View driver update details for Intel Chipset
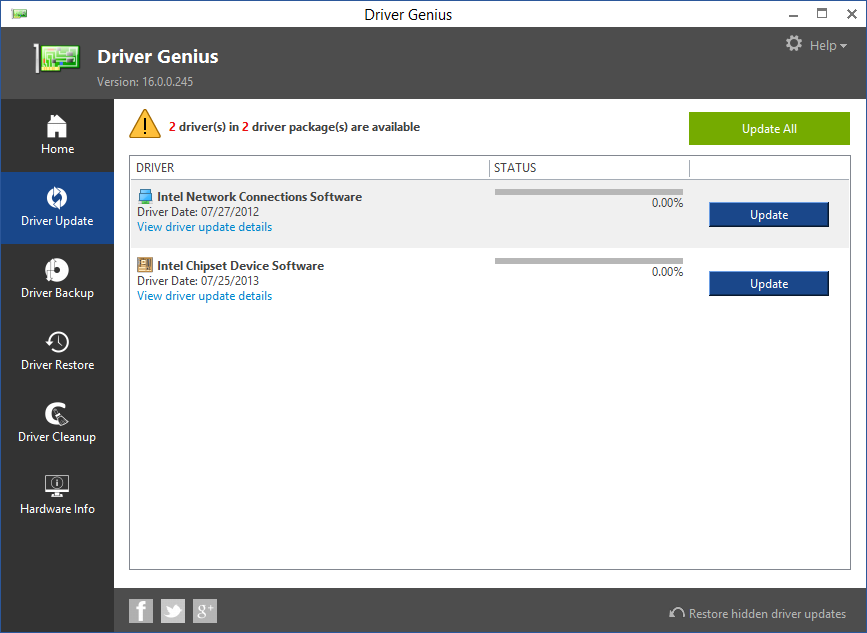The width and height of the screenshot is (867, 633). (205, 296)
